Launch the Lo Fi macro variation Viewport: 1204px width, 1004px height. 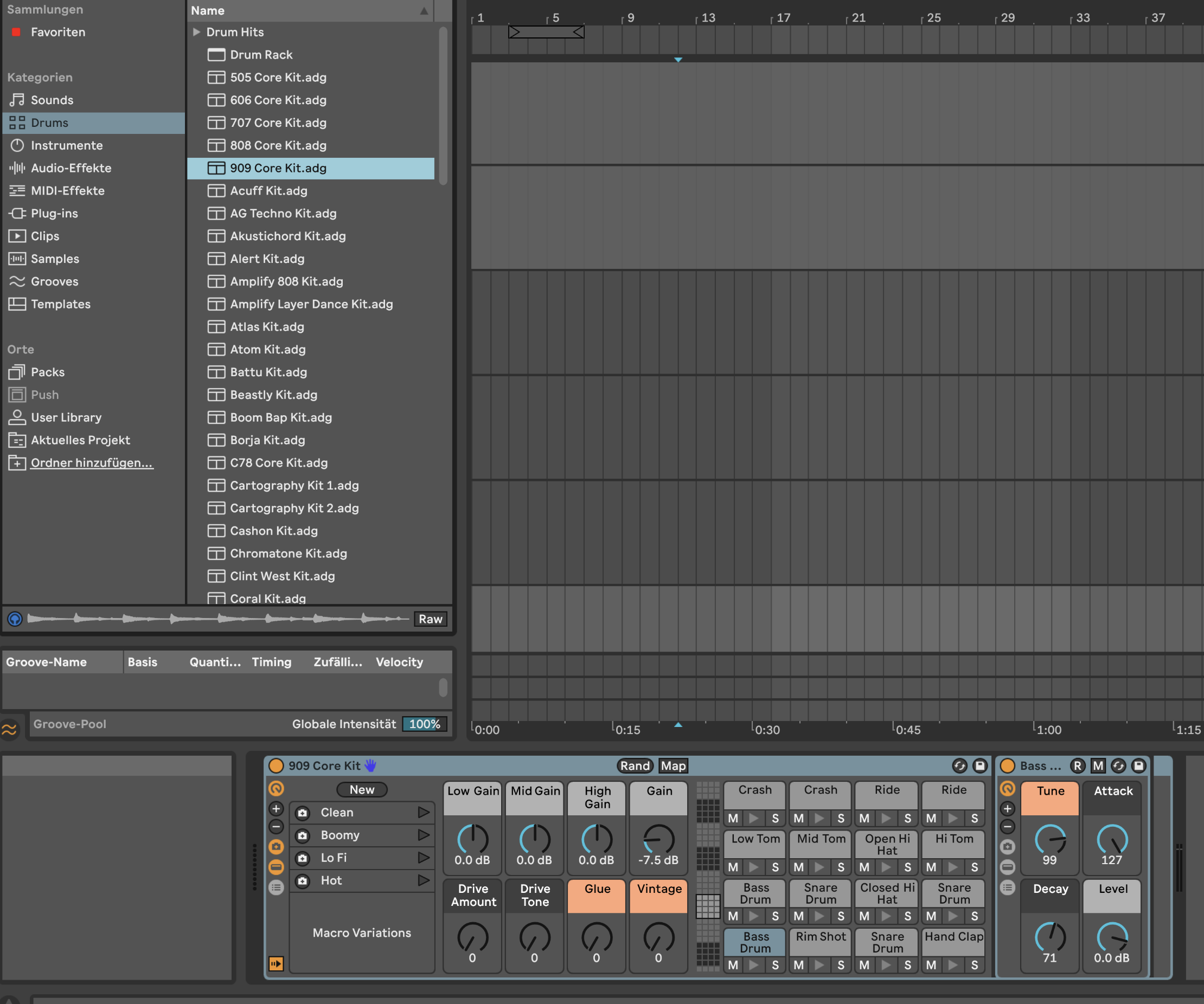(x=423, y=858)
